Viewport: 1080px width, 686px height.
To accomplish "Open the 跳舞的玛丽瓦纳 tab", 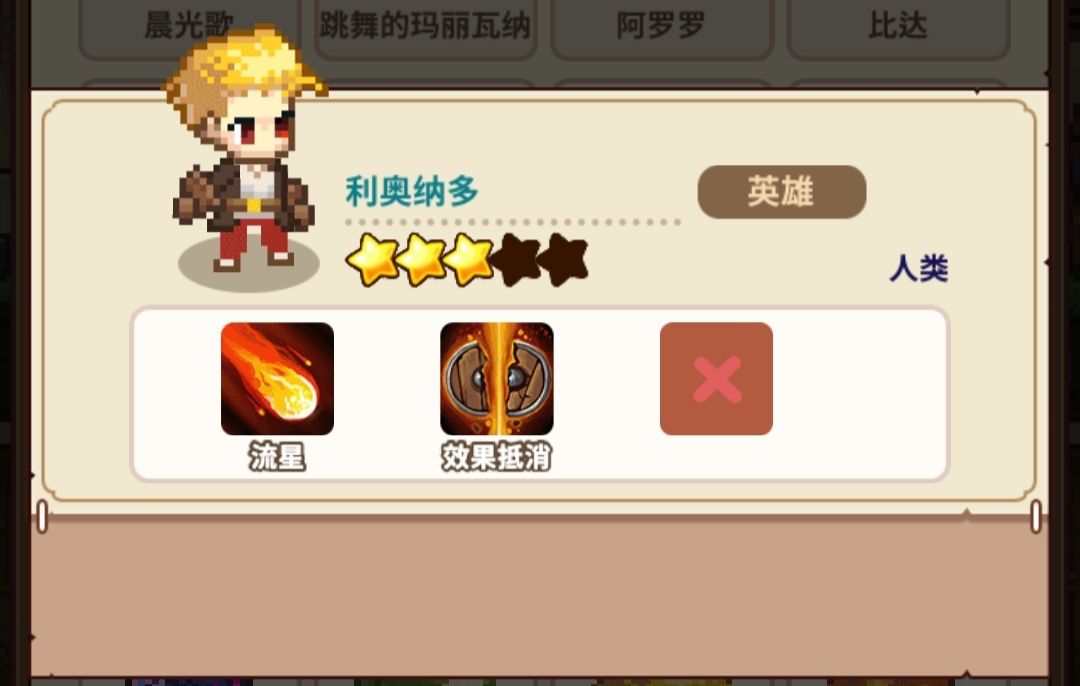I will tap(425, 28).
